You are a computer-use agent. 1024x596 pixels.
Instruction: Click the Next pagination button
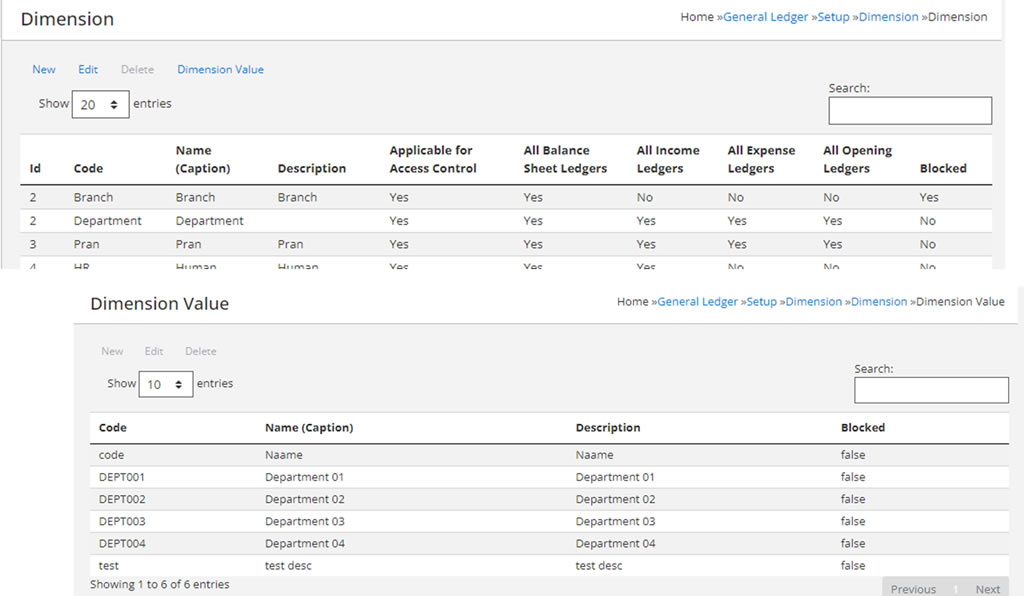tap(987, 589)
